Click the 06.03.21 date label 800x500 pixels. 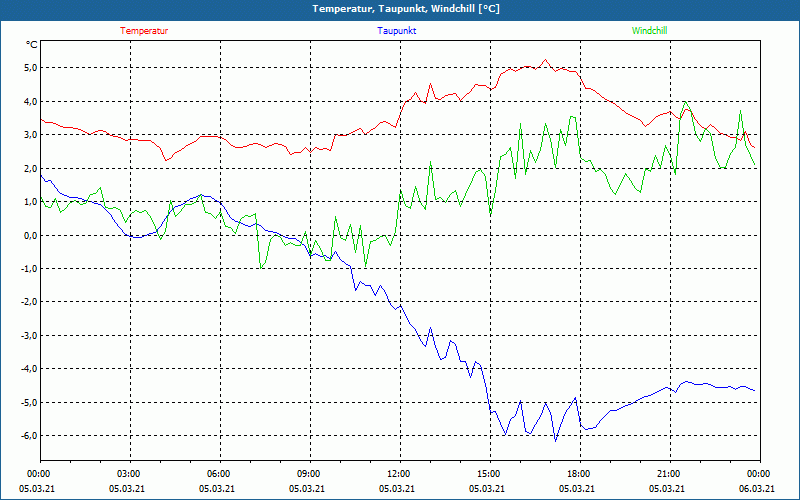pyautogui.click(x=757, y=488)
